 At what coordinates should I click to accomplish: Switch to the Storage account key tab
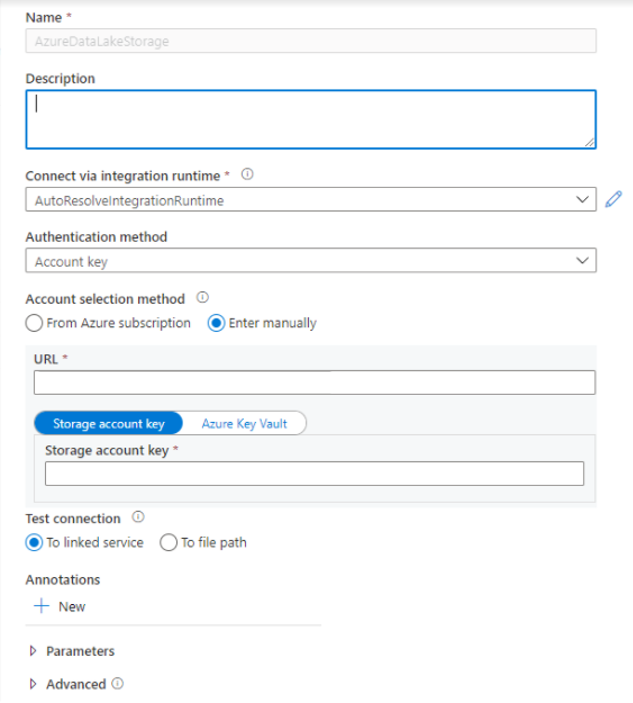(x=108, y=423)
